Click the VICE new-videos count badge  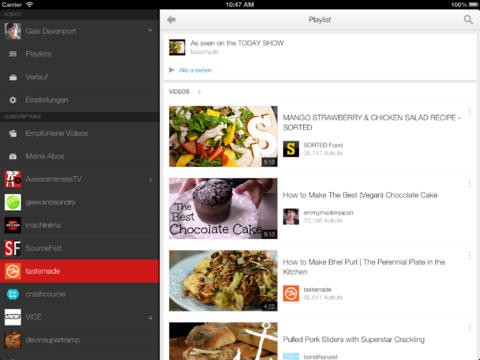(150, 317)
